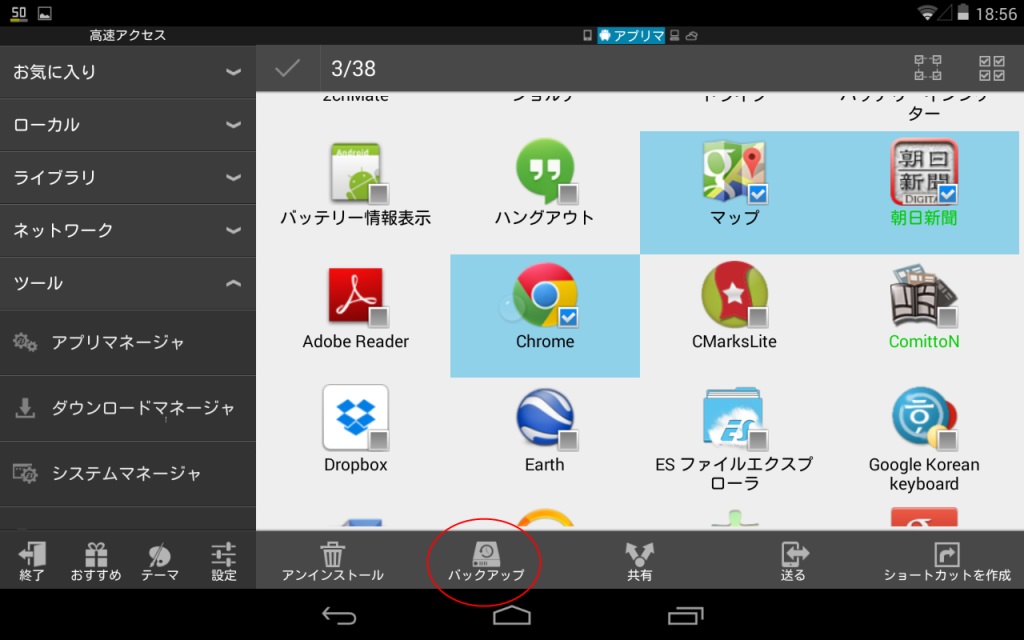The image size is (1024, 640).
Task: Tick the バッテリー情報表示 checkbox
Action: click(379, 193)
